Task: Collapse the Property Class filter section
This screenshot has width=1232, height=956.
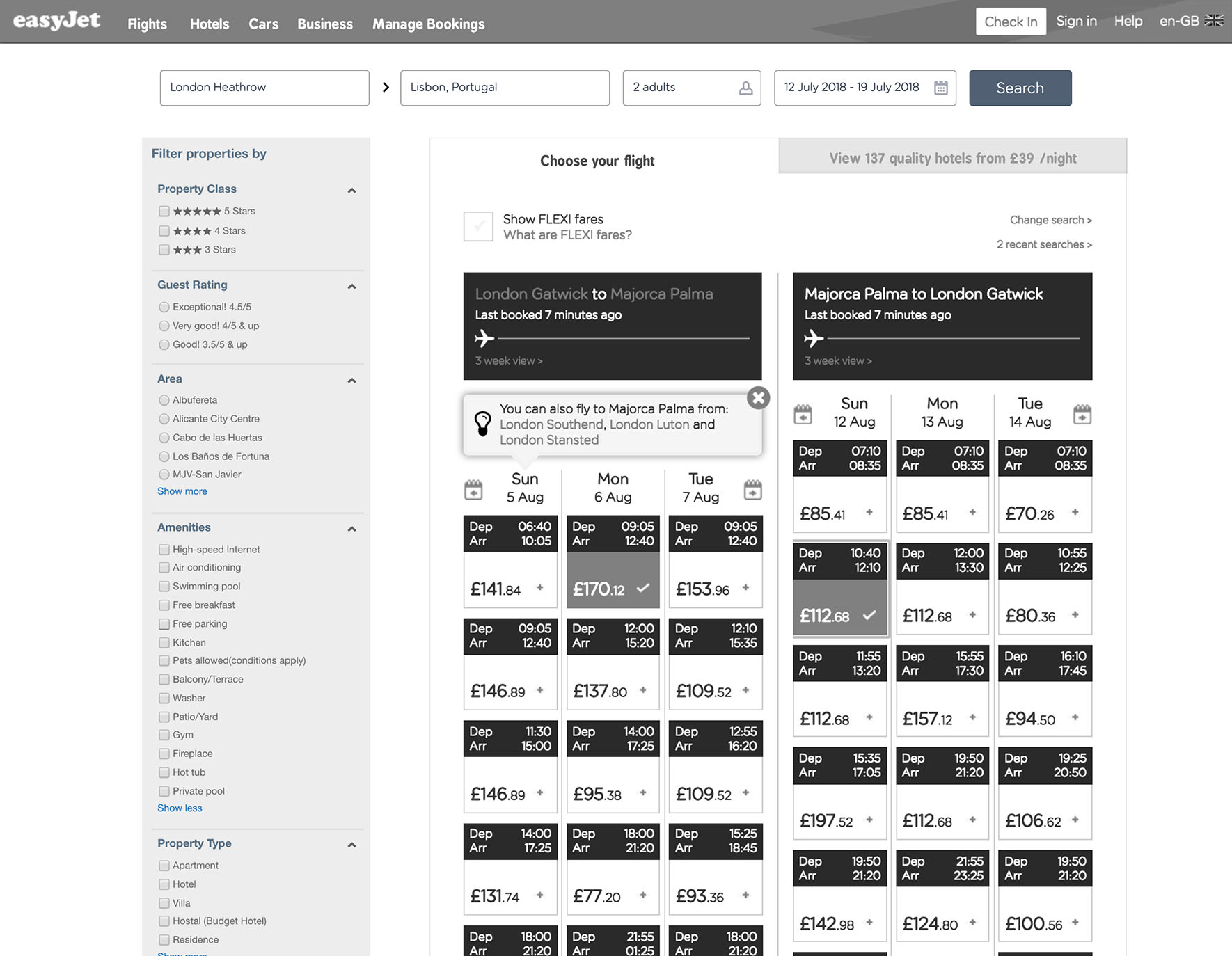Action: [352, 190]
